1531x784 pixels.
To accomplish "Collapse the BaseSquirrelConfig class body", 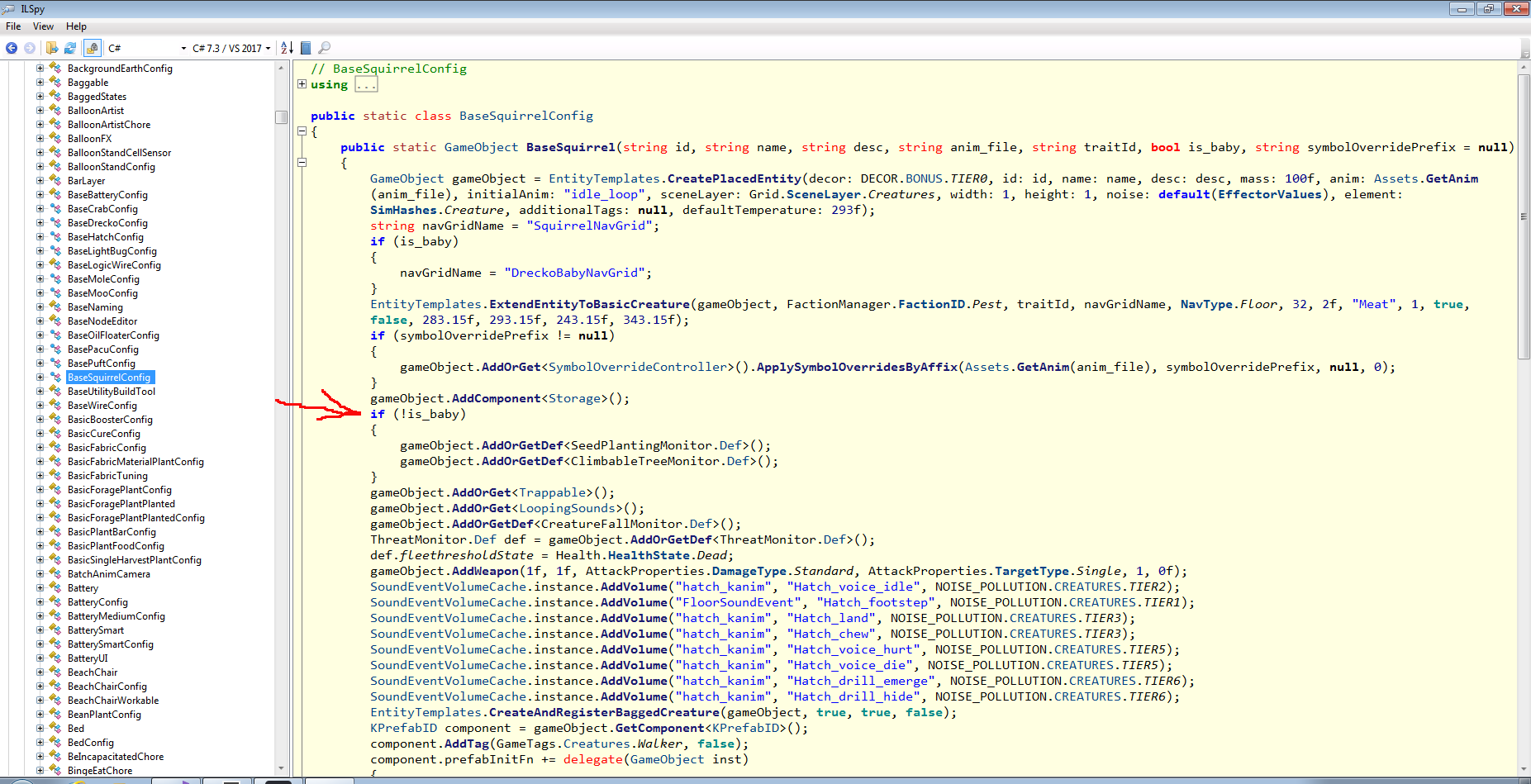I will pyautogui.click(x=302, y=131).
